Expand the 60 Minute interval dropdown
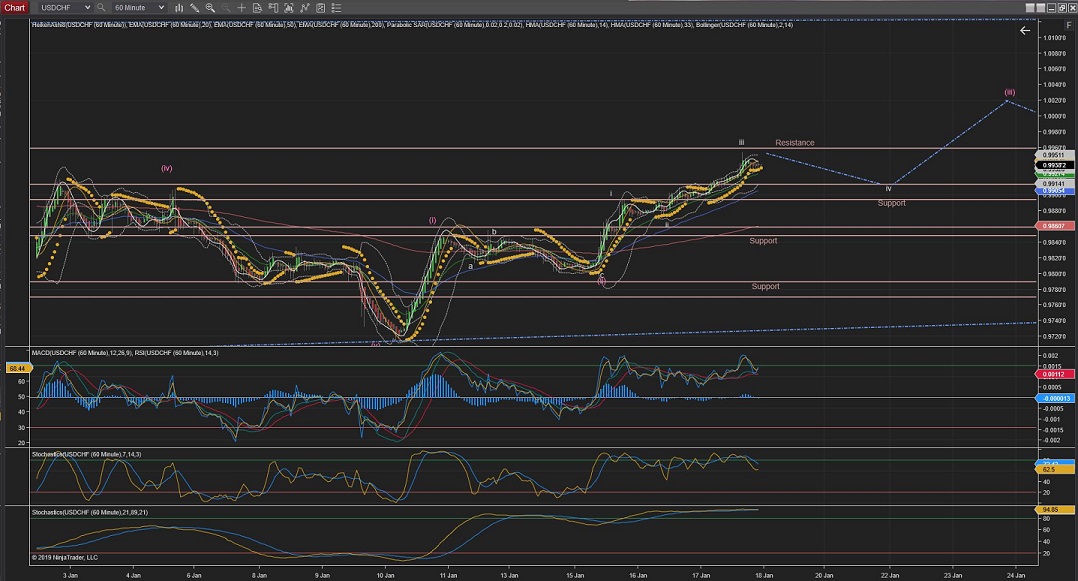This screenshot has height=581, width=1078. pyautogui.click(x=161, y=7)
